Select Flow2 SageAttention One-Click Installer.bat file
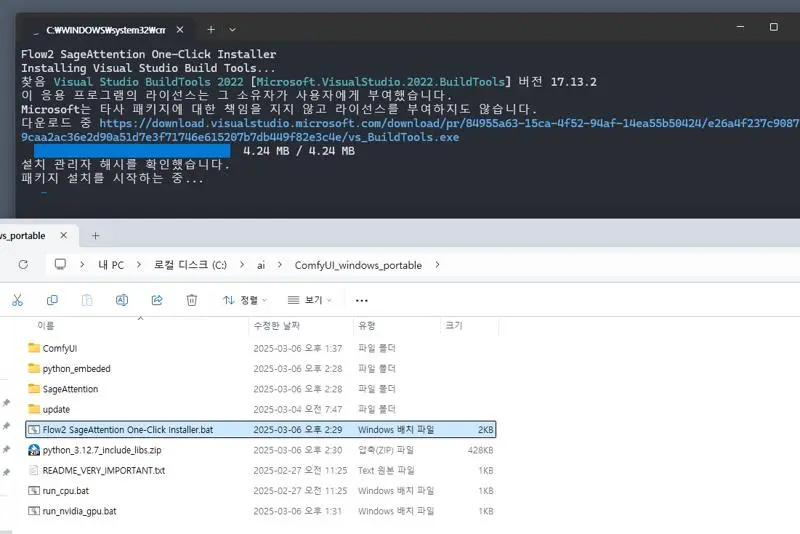Viewport: 800px width, 534px height. pos(260,429)
